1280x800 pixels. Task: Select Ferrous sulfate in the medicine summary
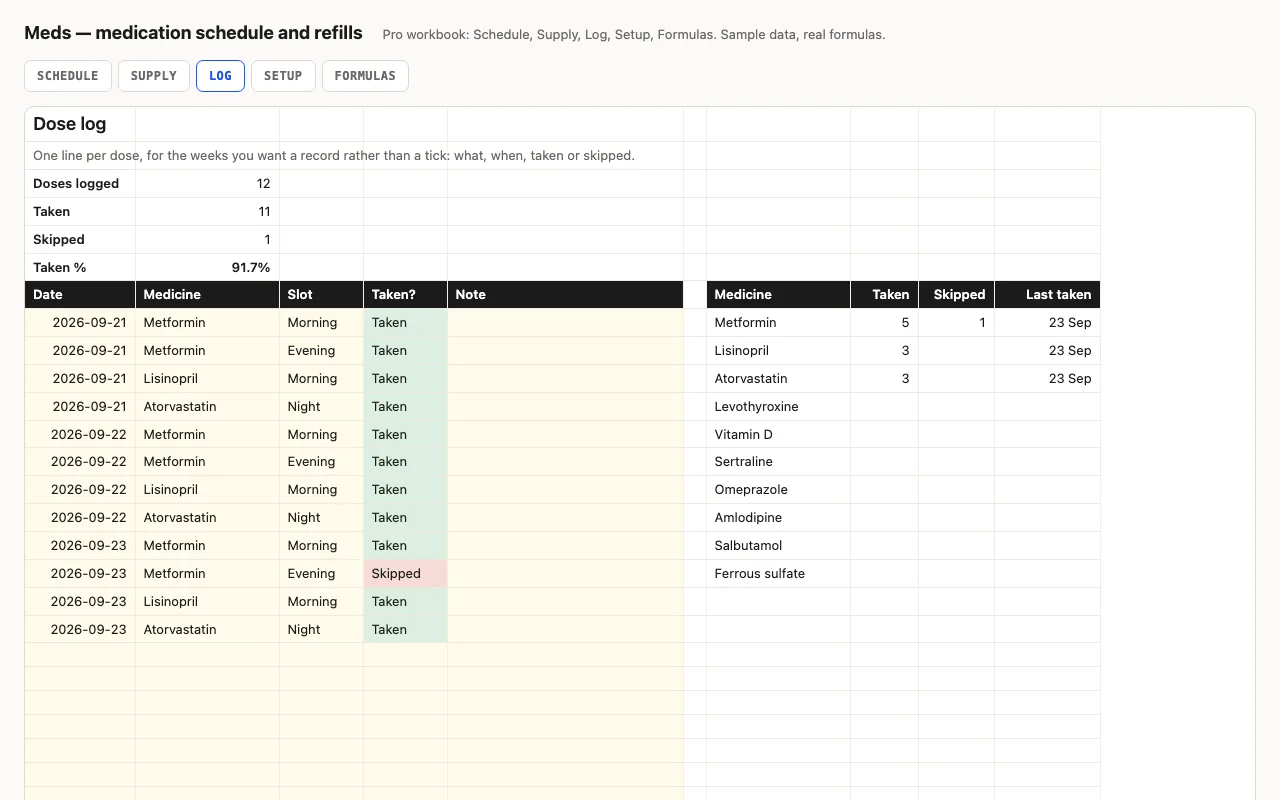coord(778,574)
